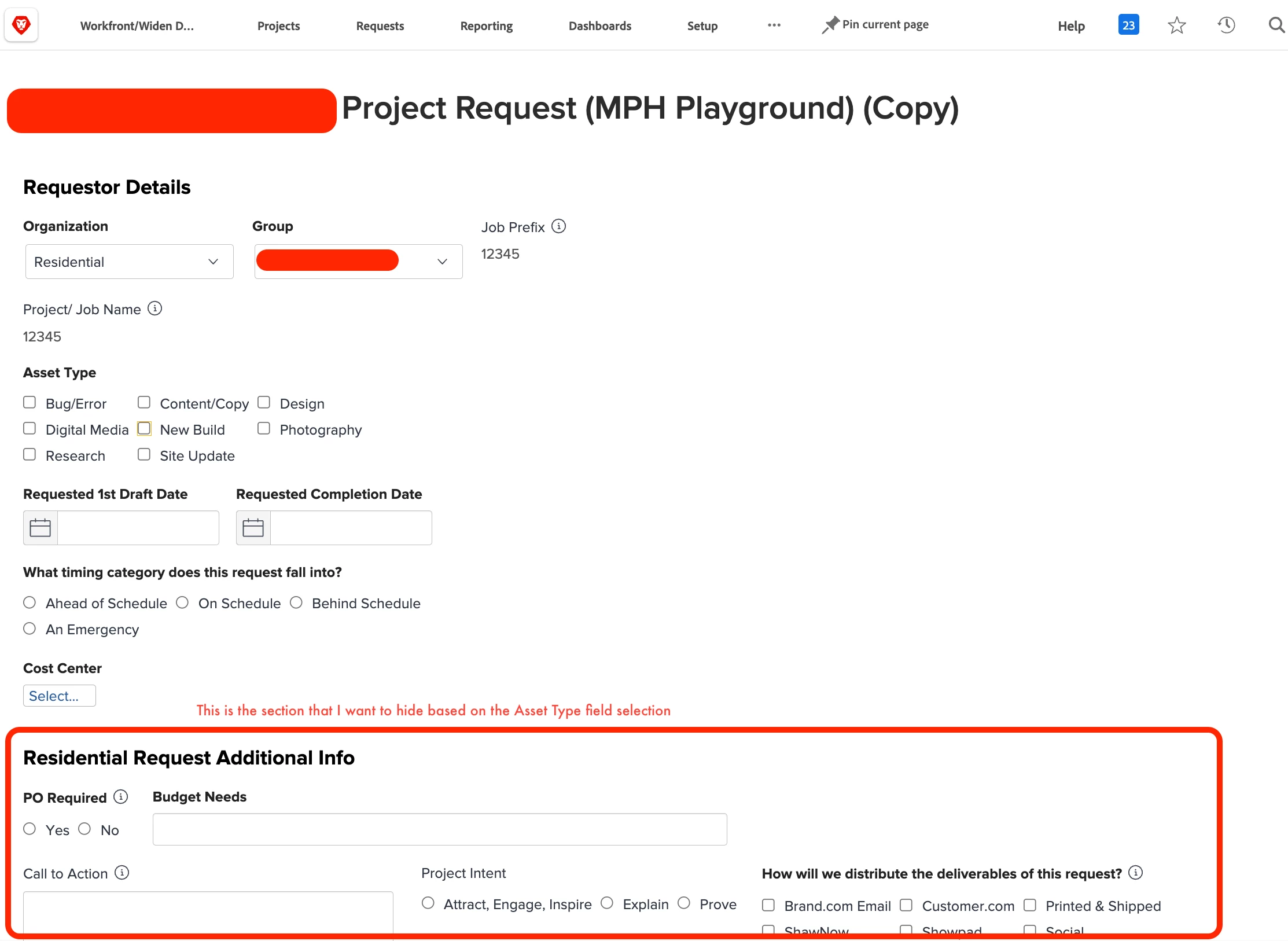Click the favorites star icon
The width and height of the screenshot is (1288, 941).
coord(1176,25)
